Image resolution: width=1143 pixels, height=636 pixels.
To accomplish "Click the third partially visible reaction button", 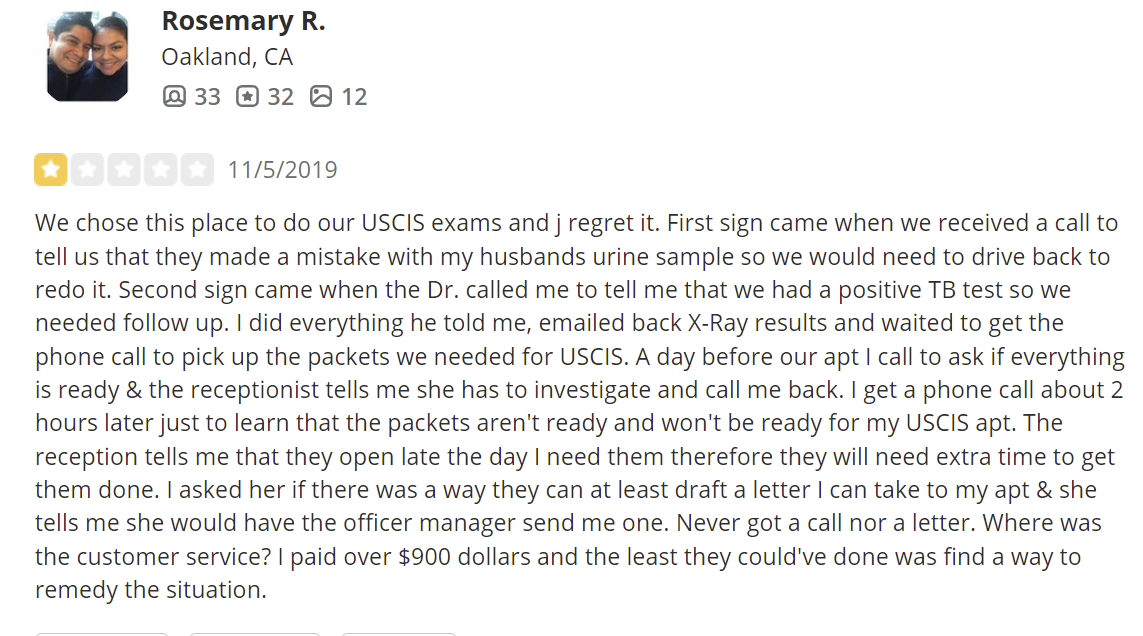I will click(399, 634).
